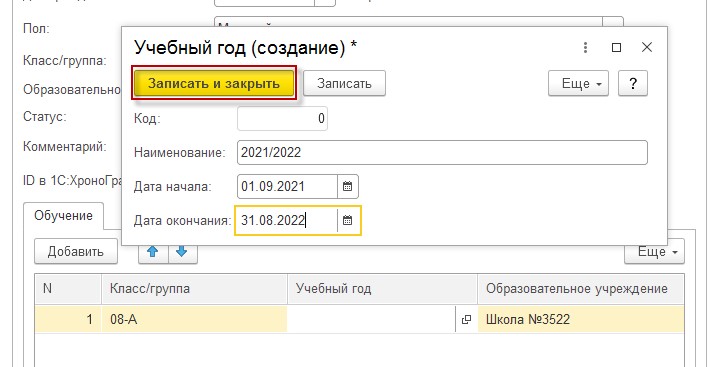Screen dimensions: 725x367
Task: Maximize the Учебный год dialog window
Action: (x=616, y=47)
